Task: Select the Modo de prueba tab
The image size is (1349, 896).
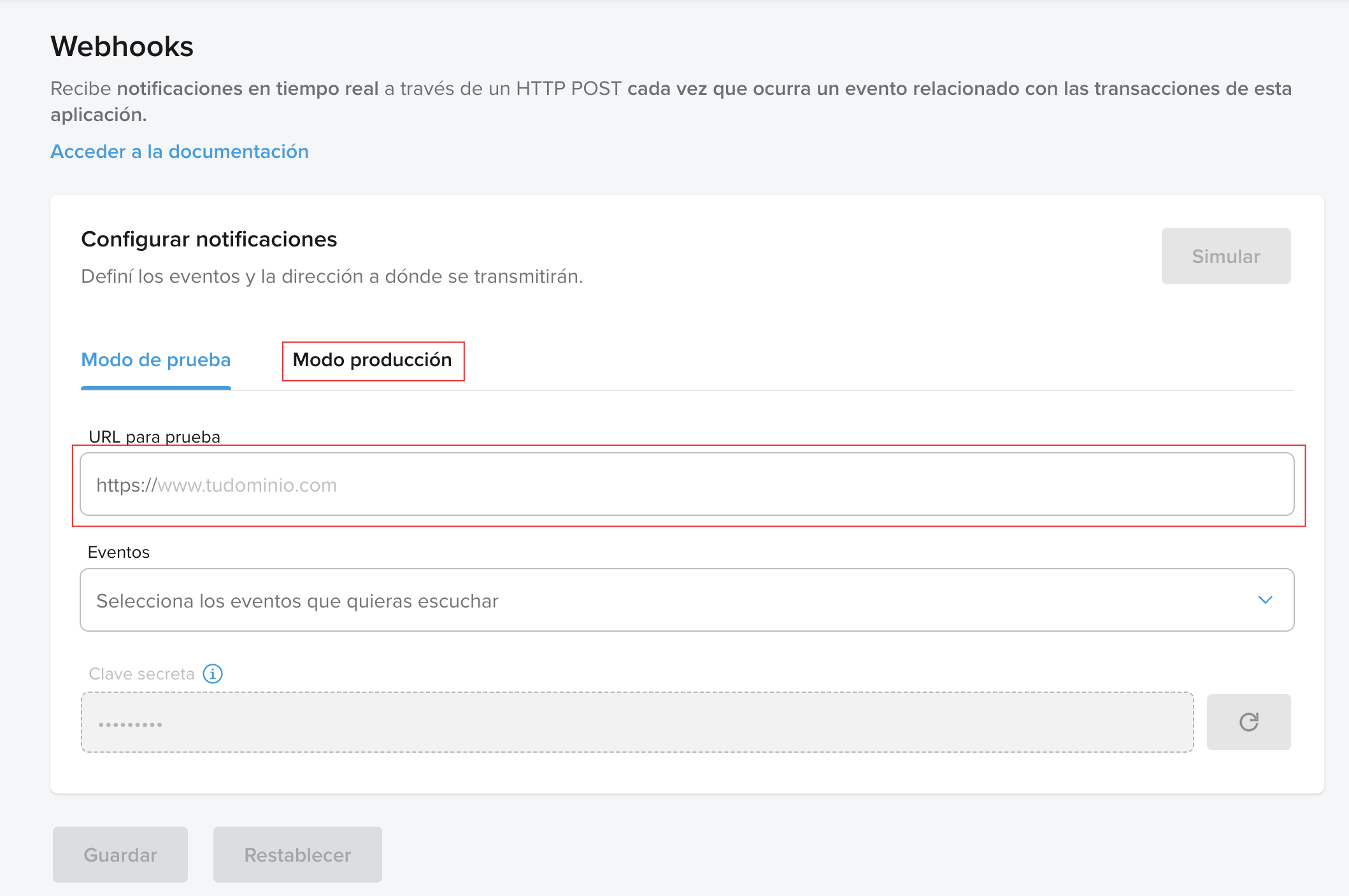Action: (156, 360)
